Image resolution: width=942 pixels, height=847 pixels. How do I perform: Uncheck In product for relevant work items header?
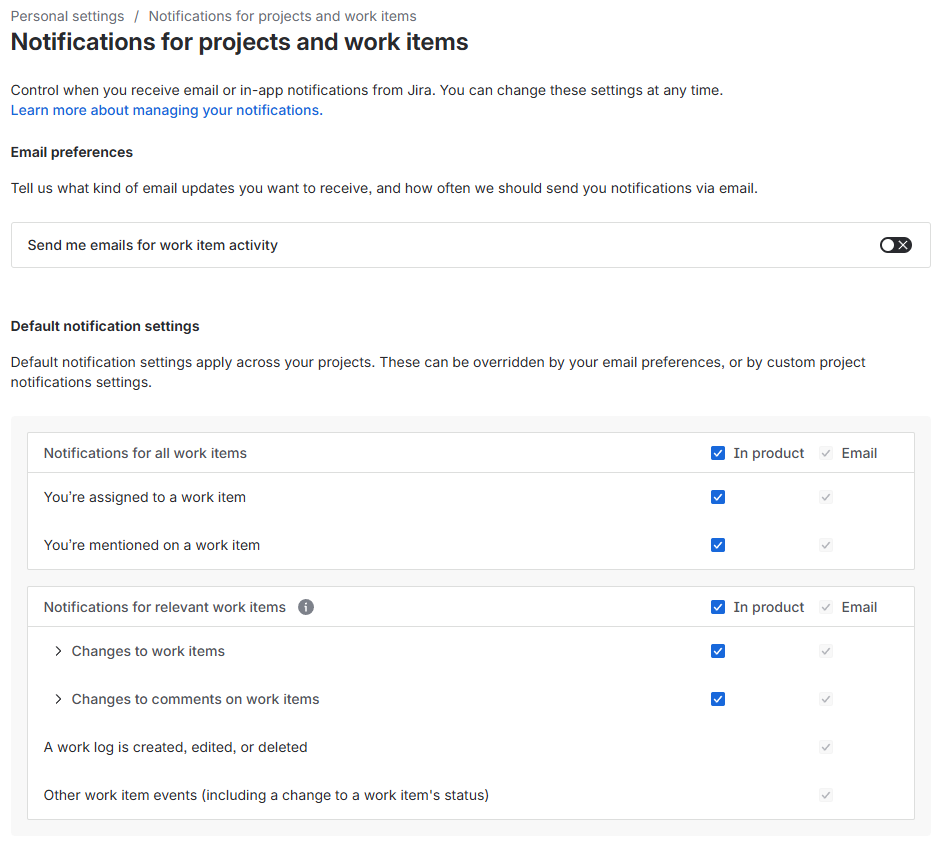(x=718, y=607)
